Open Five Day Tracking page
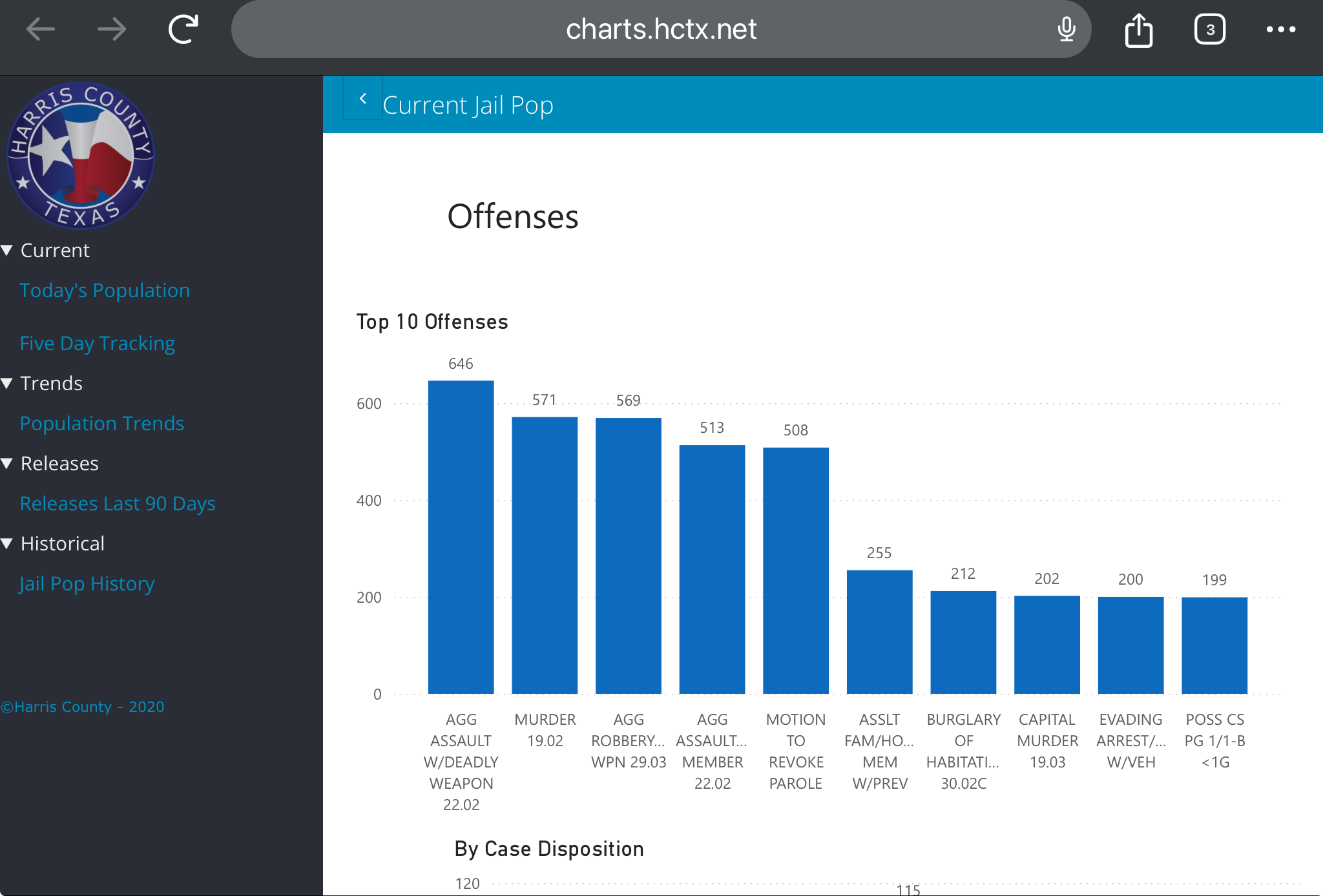The width and height of the screenshot is (1323, 896). (x=98, y=343)
